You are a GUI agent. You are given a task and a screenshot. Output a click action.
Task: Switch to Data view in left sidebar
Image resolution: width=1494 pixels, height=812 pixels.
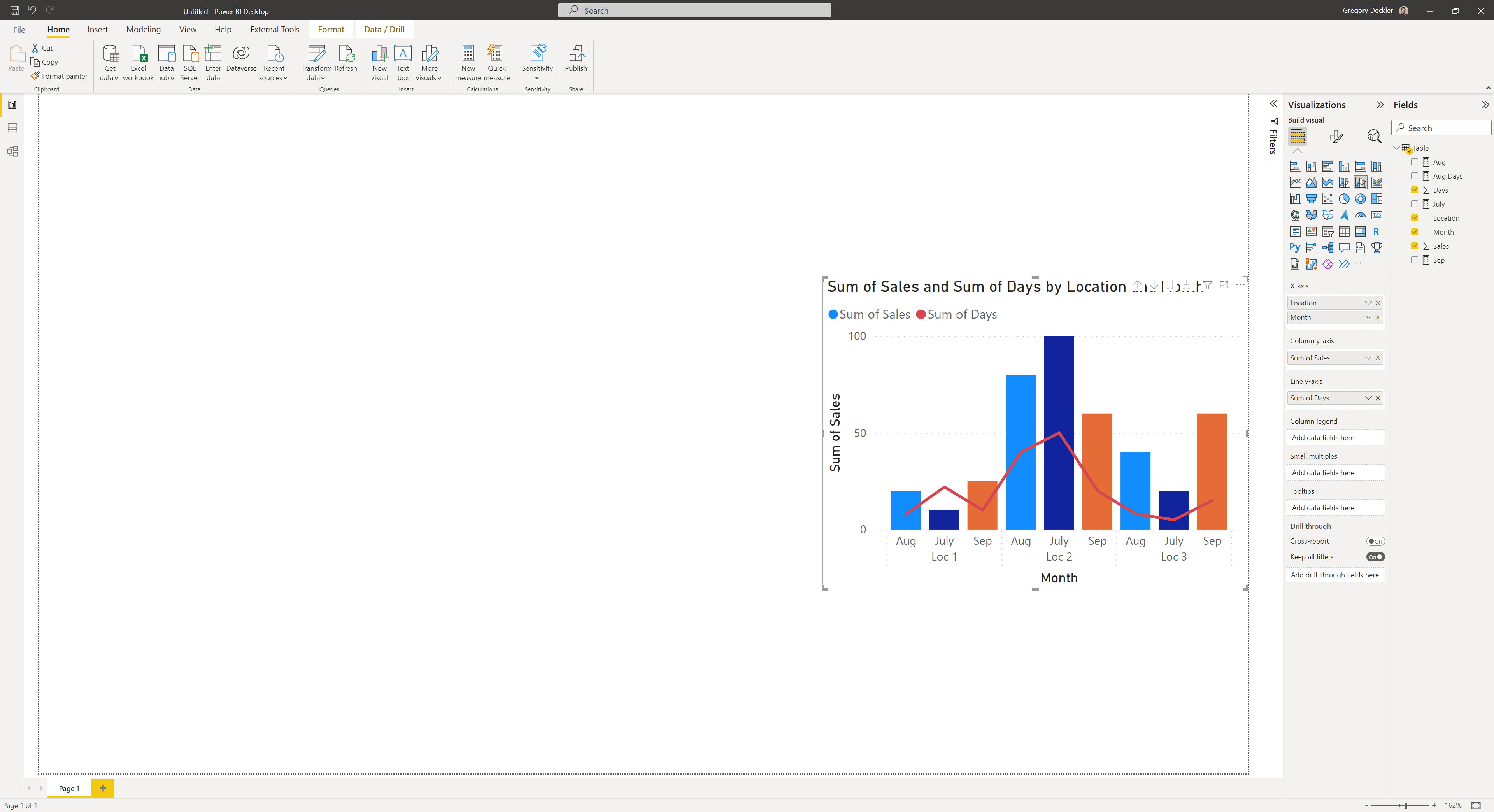click(x=12, y=128)
